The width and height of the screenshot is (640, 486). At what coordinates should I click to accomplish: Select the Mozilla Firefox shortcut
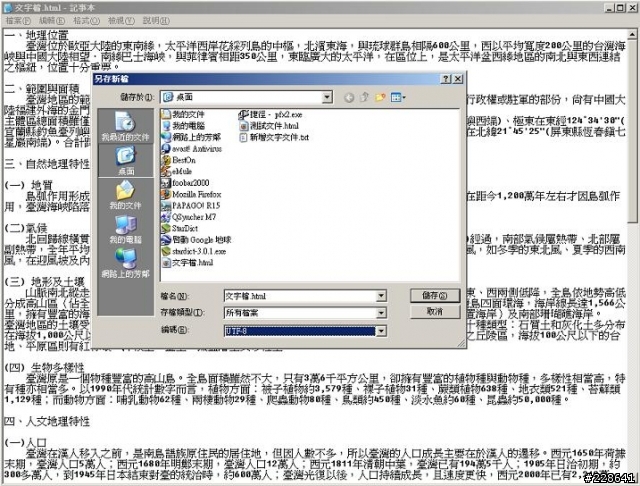tap(191, 194)
